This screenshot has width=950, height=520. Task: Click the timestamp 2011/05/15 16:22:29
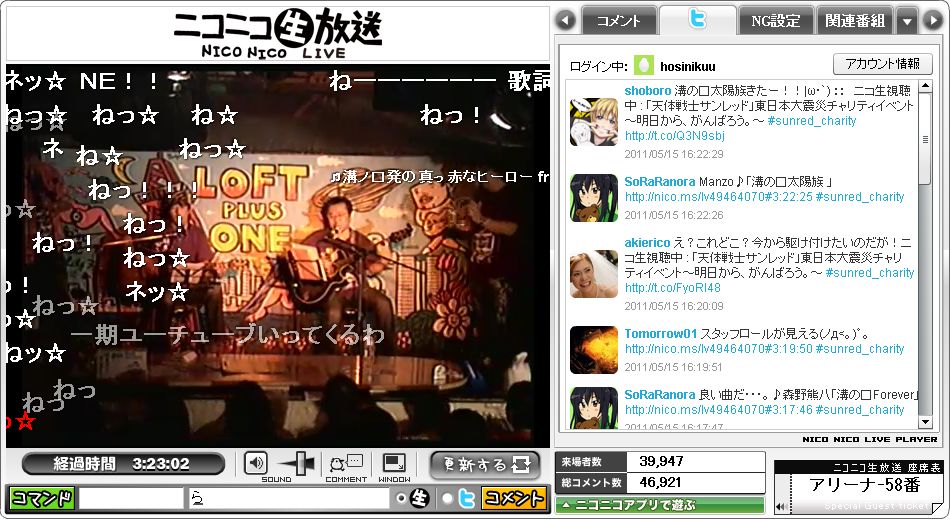674,155
